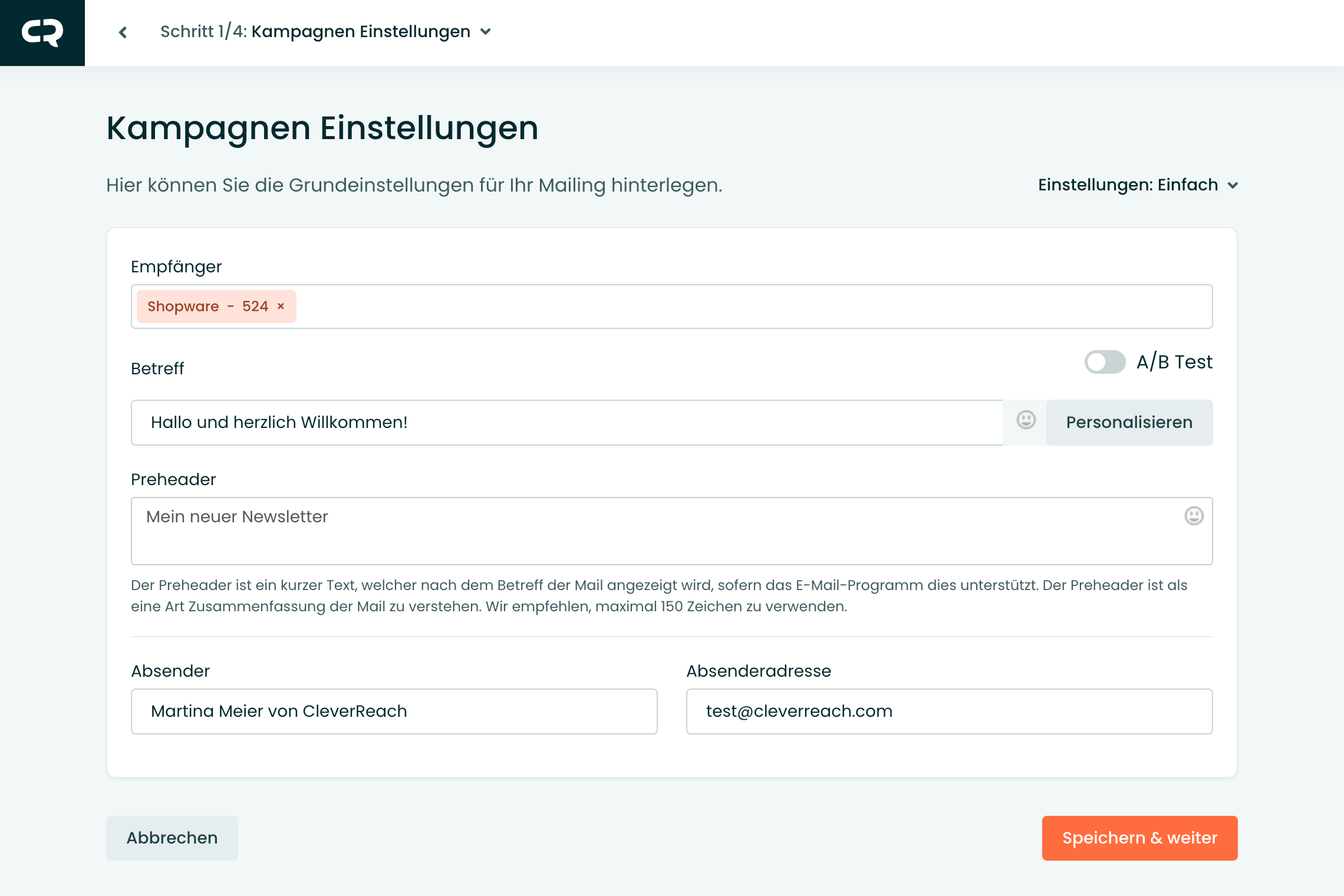Click the CleverReach logo icon
The height and width of the screenshot is (896, 1344).
[42, 32]
